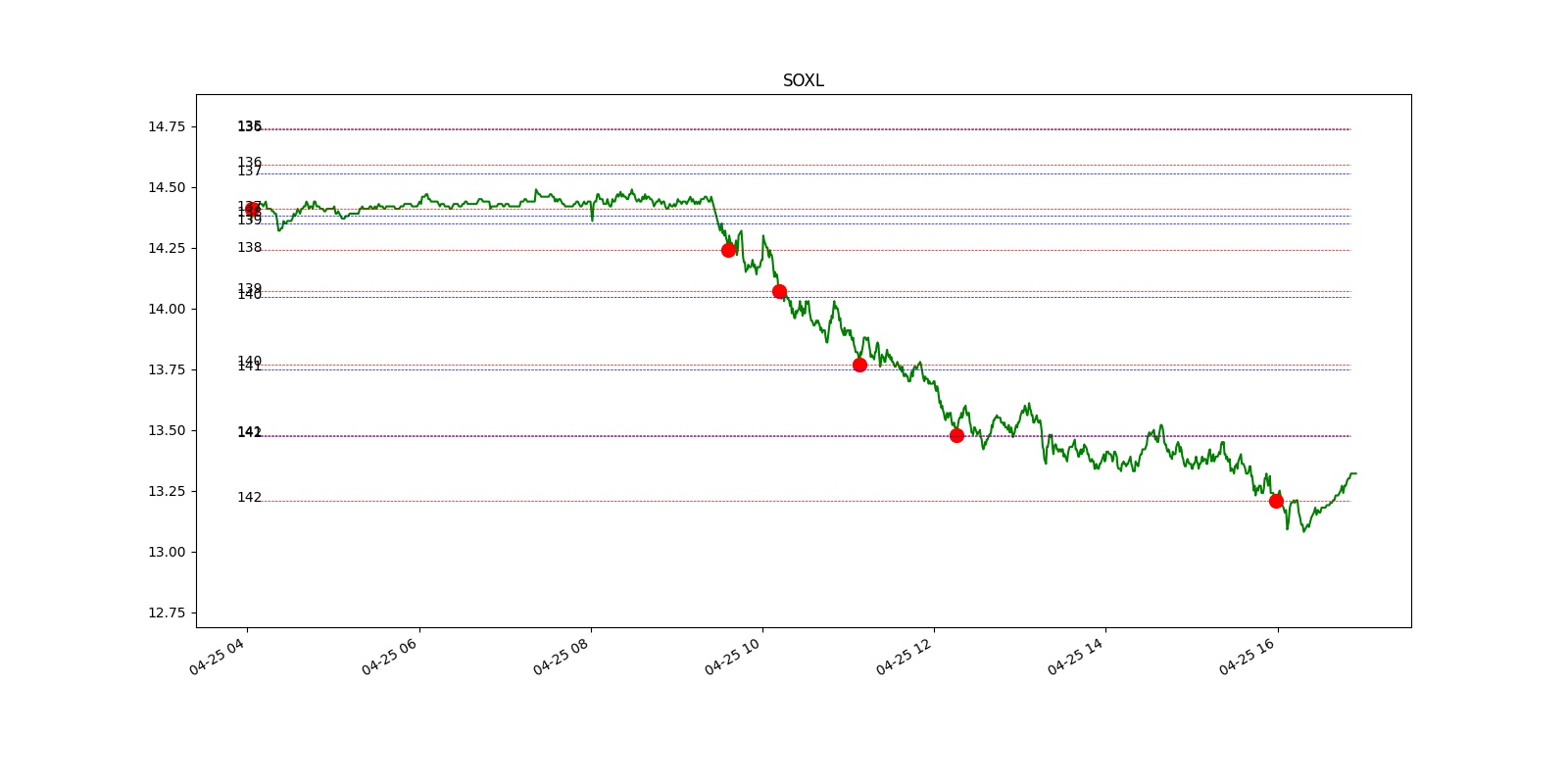Select the red marker near 13.48 price

[x=956, y=435]
